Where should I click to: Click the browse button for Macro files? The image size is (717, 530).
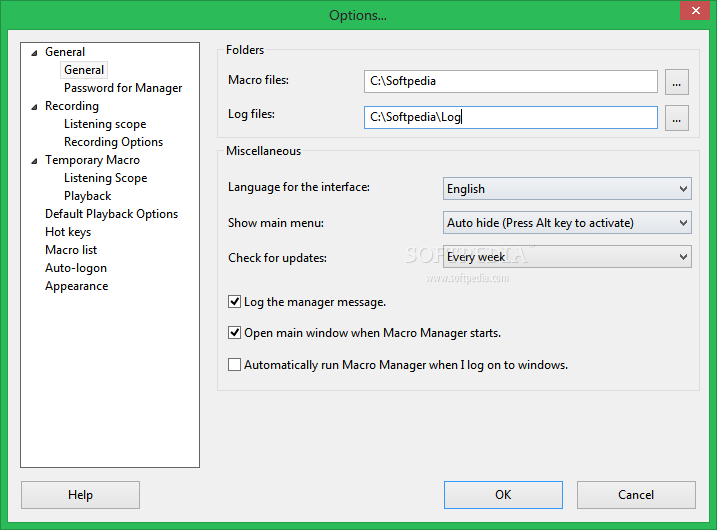[x=677, y=81]
